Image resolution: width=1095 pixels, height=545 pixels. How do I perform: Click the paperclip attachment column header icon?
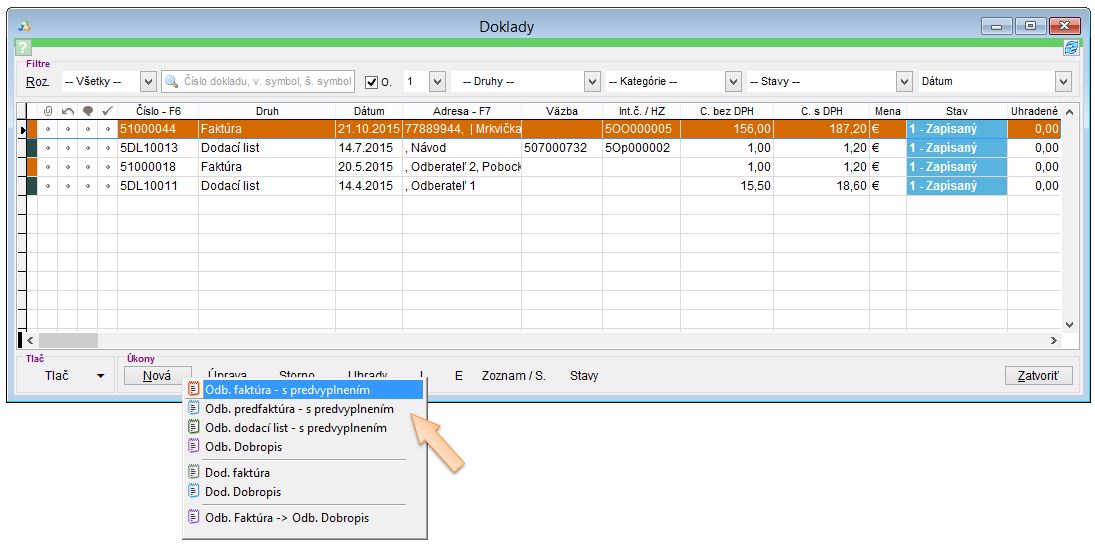(x=47, y=111)
